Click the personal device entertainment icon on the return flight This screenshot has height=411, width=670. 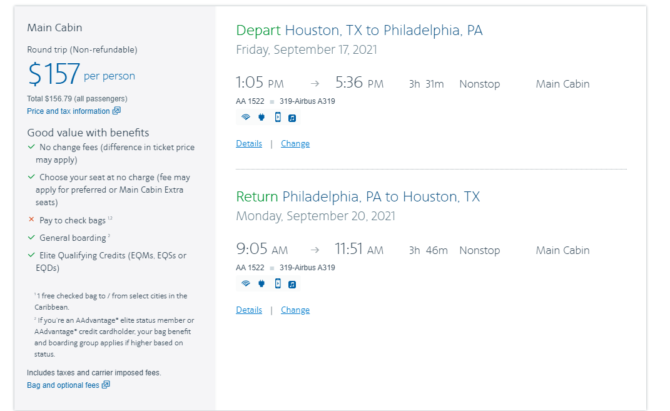point(278,283)
